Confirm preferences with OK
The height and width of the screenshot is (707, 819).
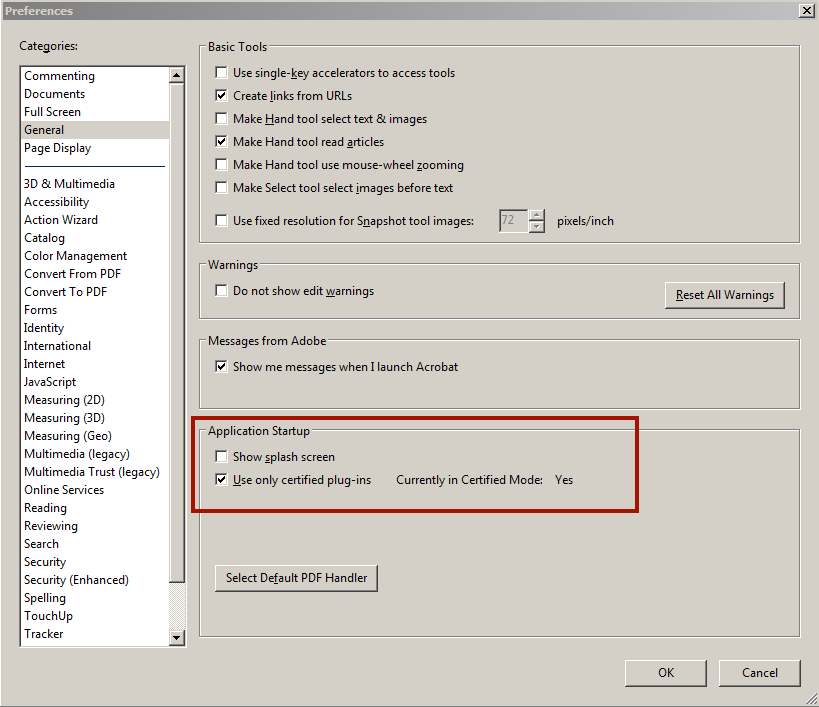tap(665, 672)
